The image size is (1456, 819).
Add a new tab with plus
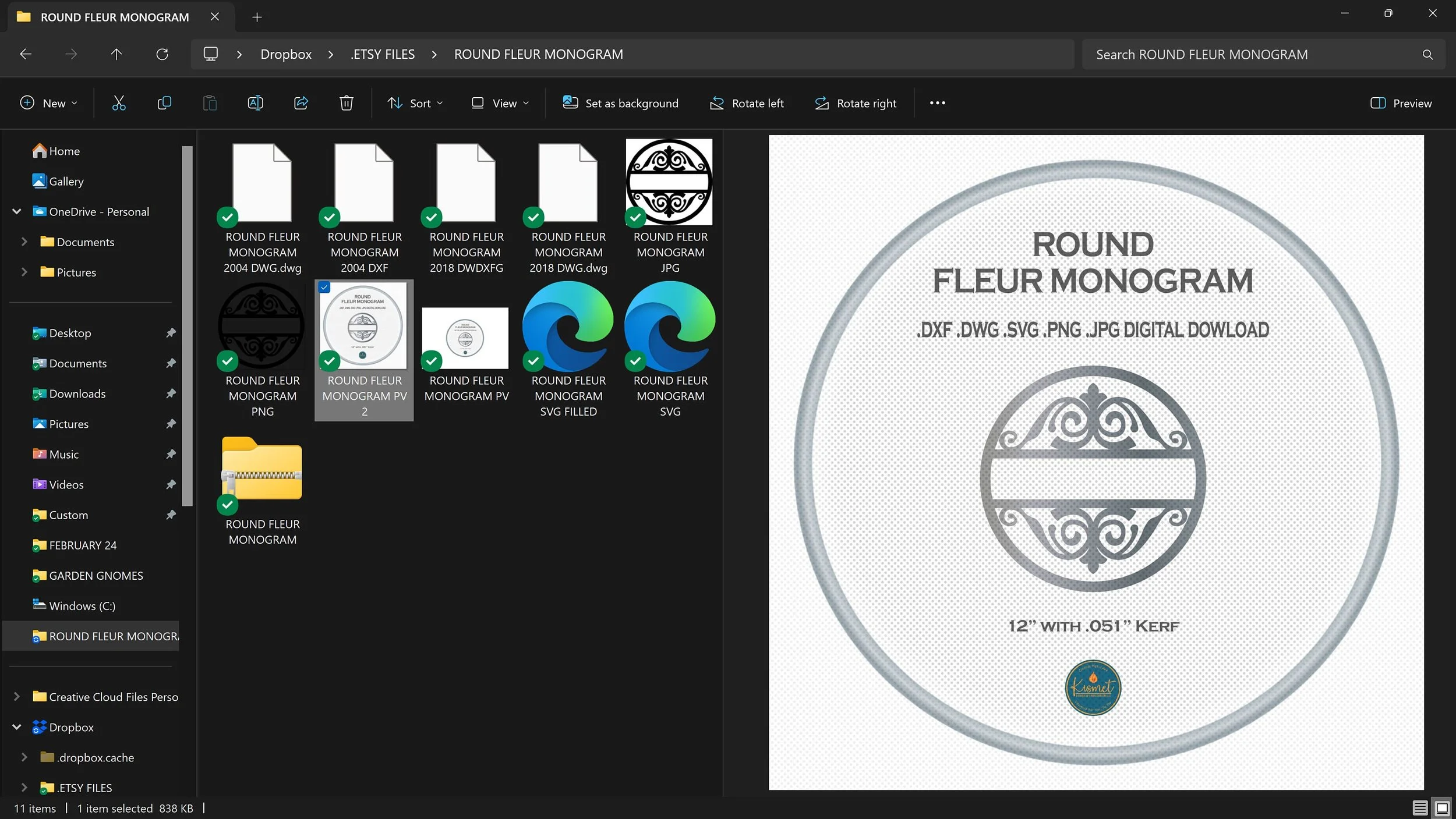(257, 17)
